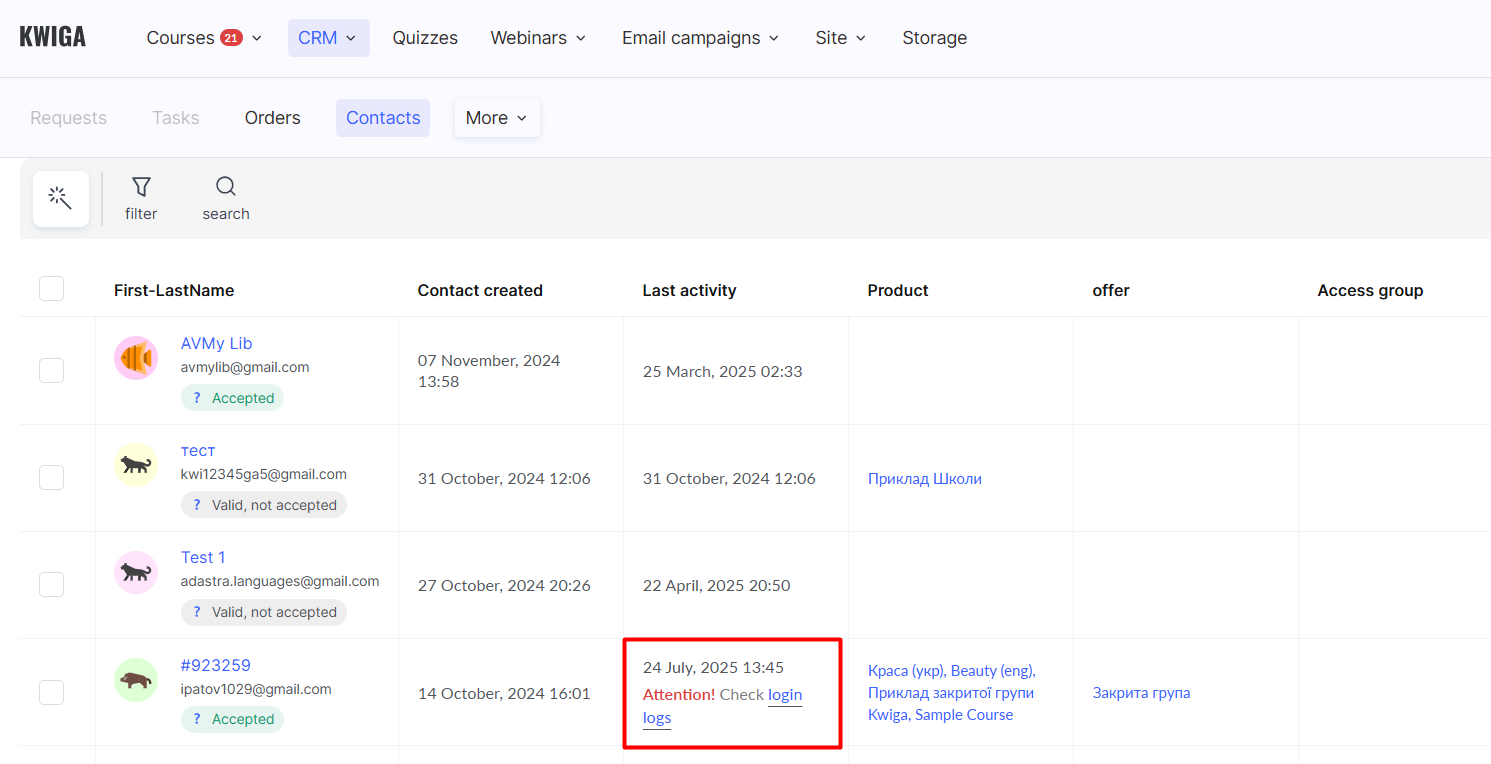The image size is (1491, 764).
Task: Open the More dropdown
Action: tap(496, 118)
